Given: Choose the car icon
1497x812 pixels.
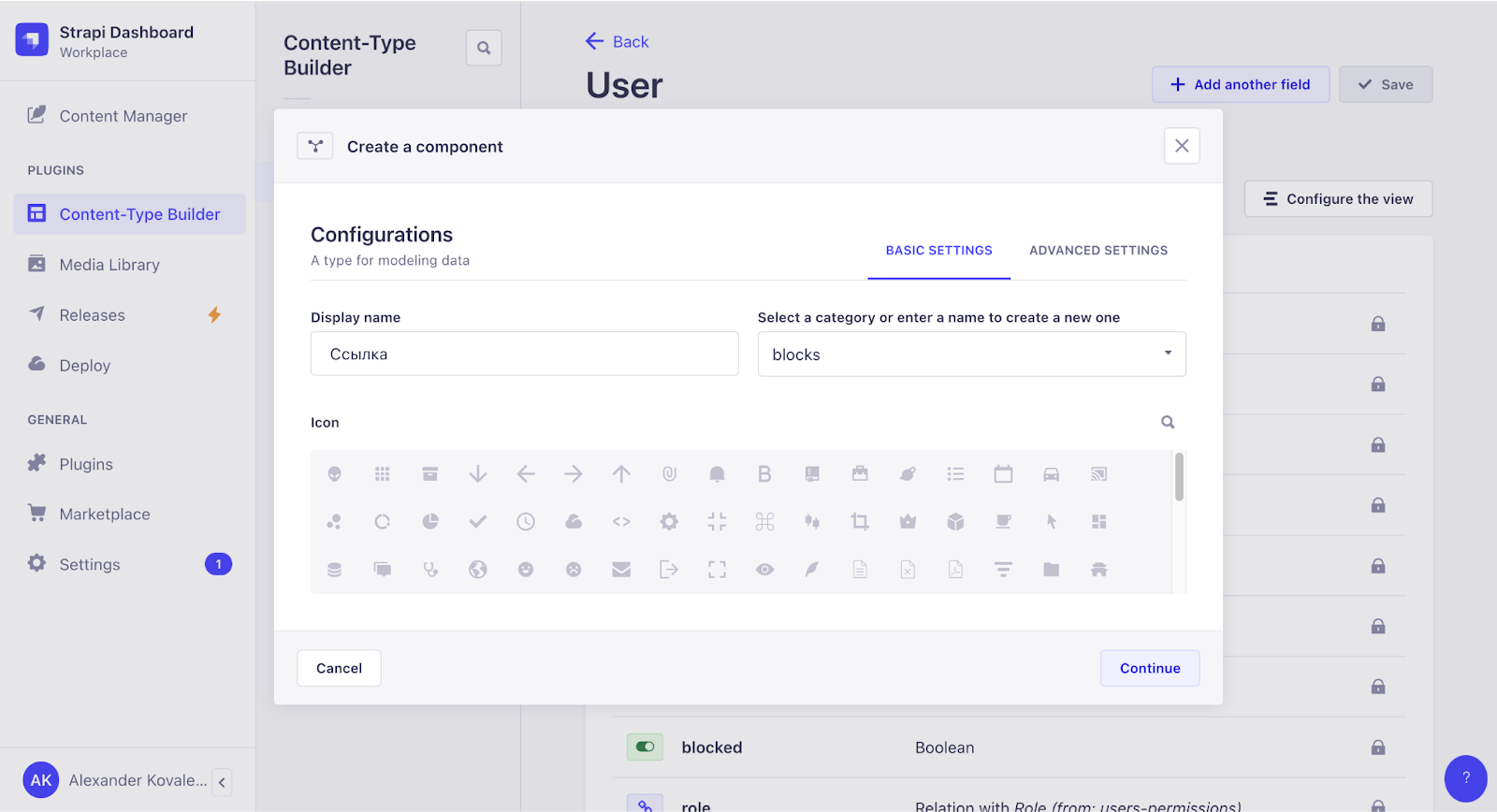Looking at the screenshot, I should (1052, 474).
